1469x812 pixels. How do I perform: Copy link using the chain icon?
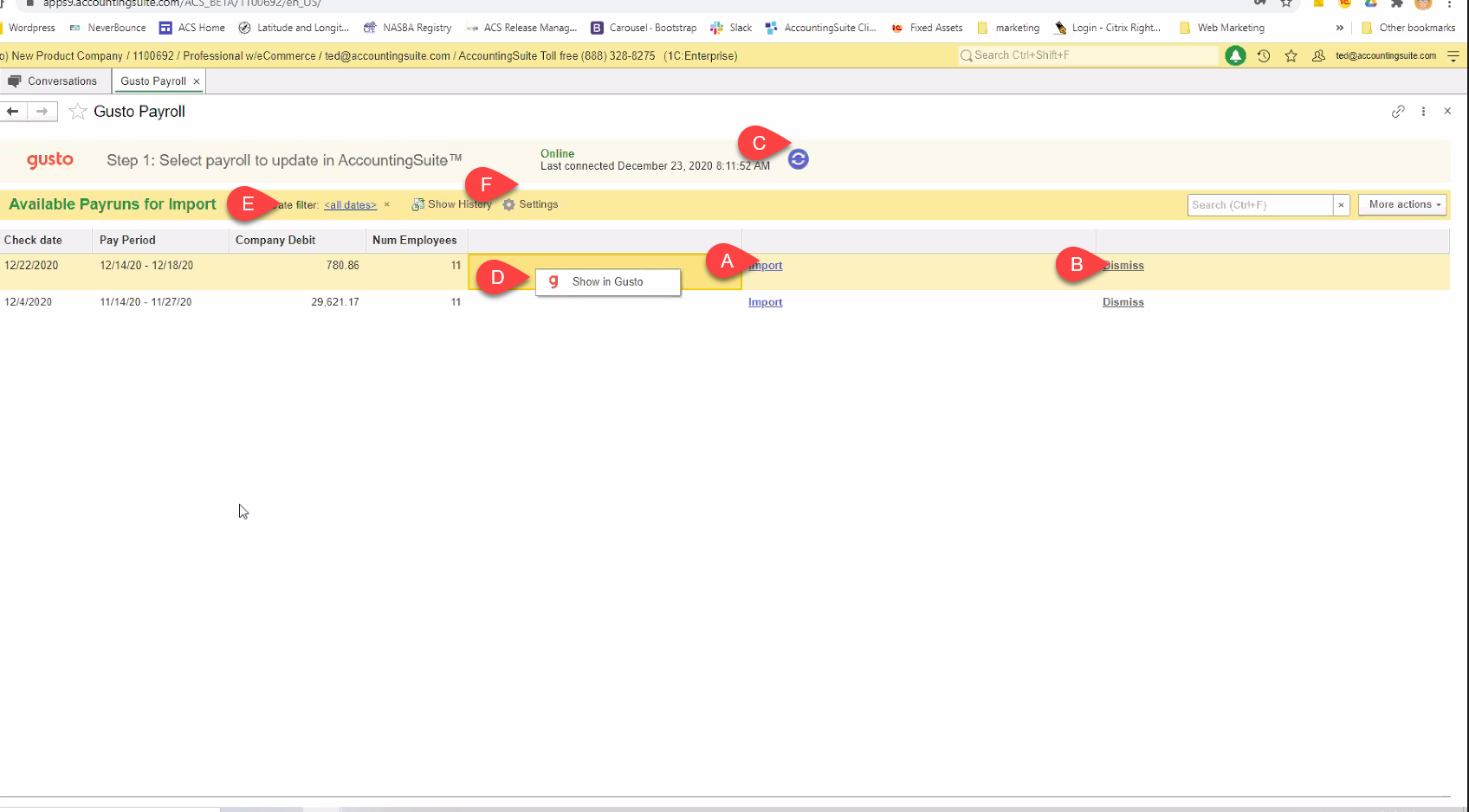point(1398,112)
